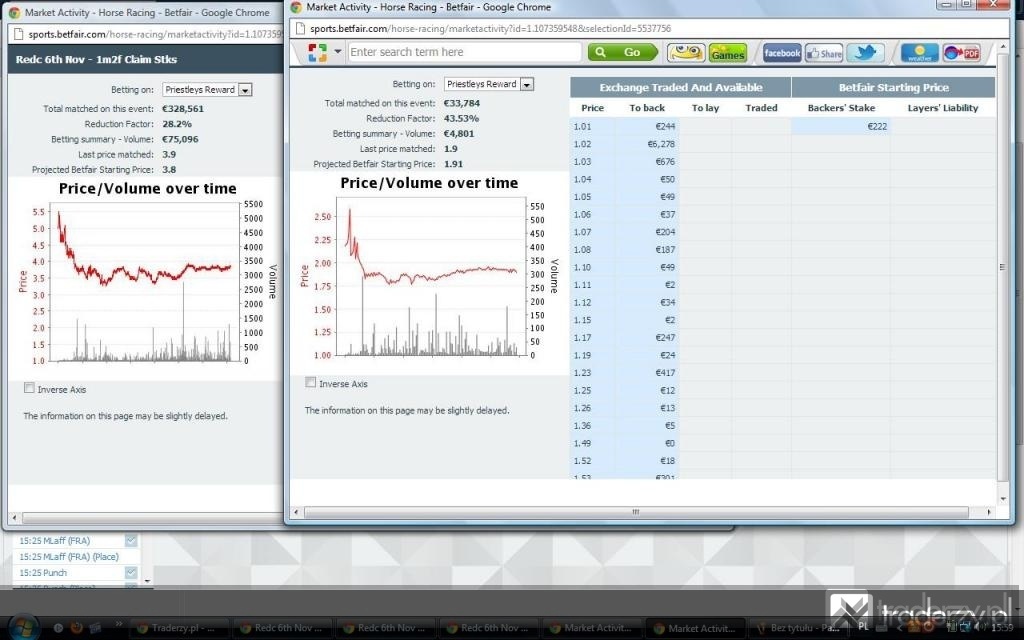This screenshot has height=640, width=1024.
Task: Open the 15:25 MLaff (FRA) (Place) link
Action: [69, 557]
